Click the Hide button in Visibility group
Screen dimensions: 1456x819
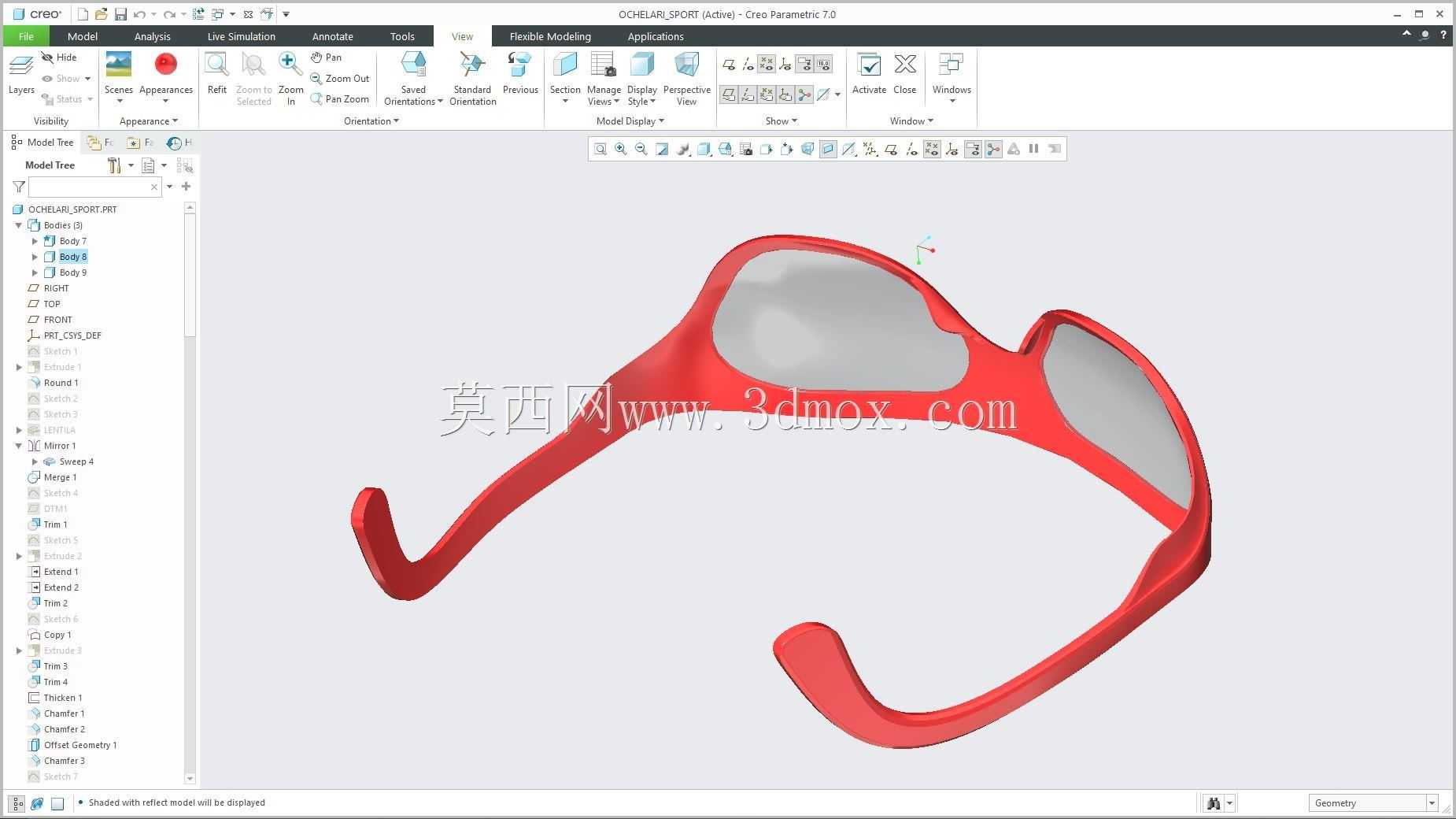click(59, 57)
